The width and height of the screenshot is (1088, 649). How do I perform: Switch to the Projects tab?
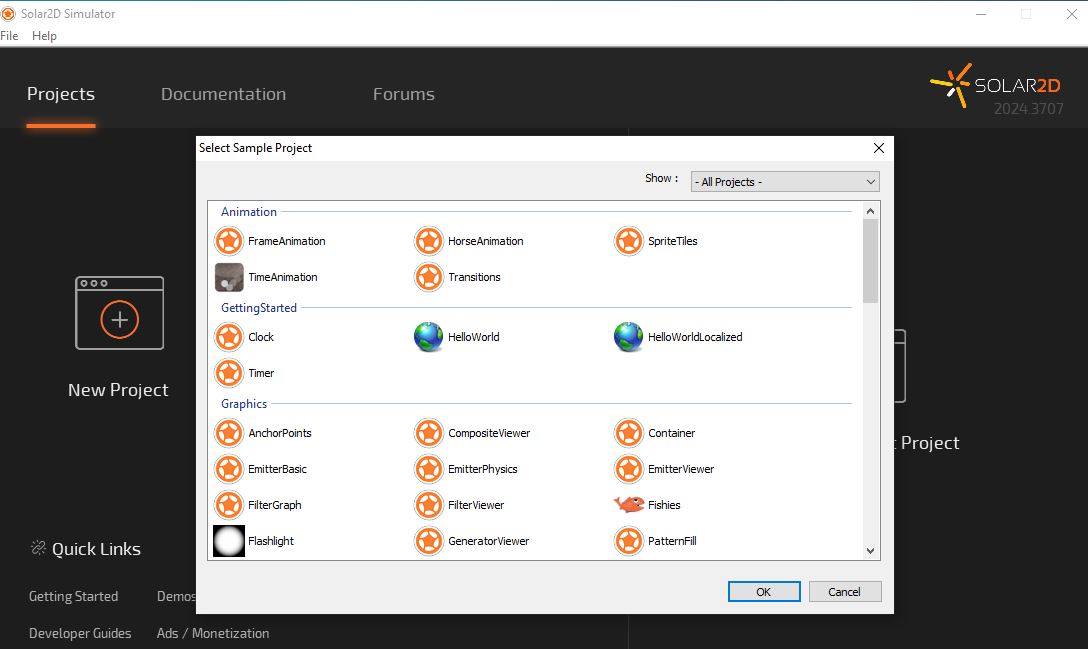tap(61, 94)
